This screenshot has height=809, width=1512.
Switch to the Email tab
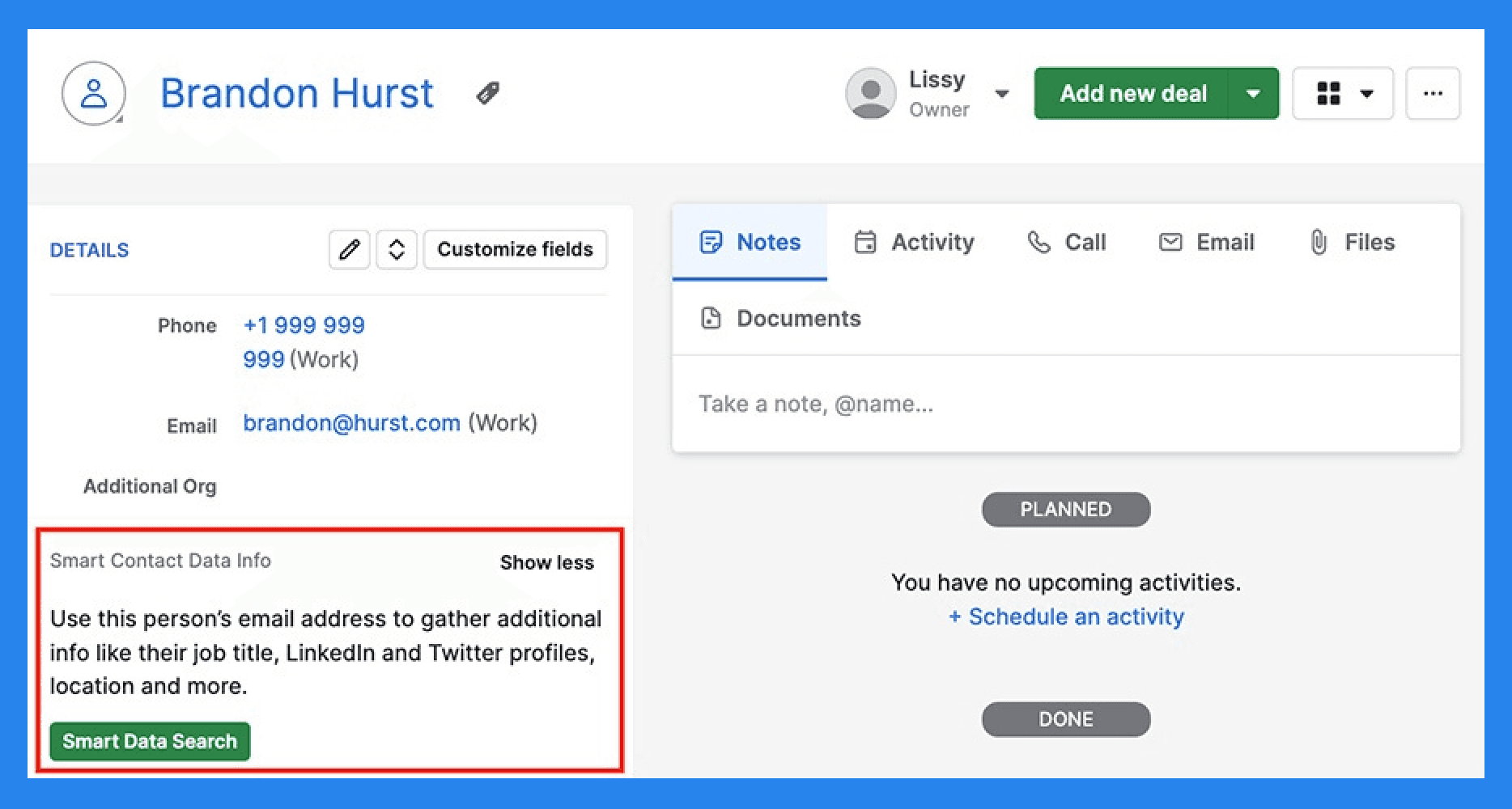(1206, 242)
